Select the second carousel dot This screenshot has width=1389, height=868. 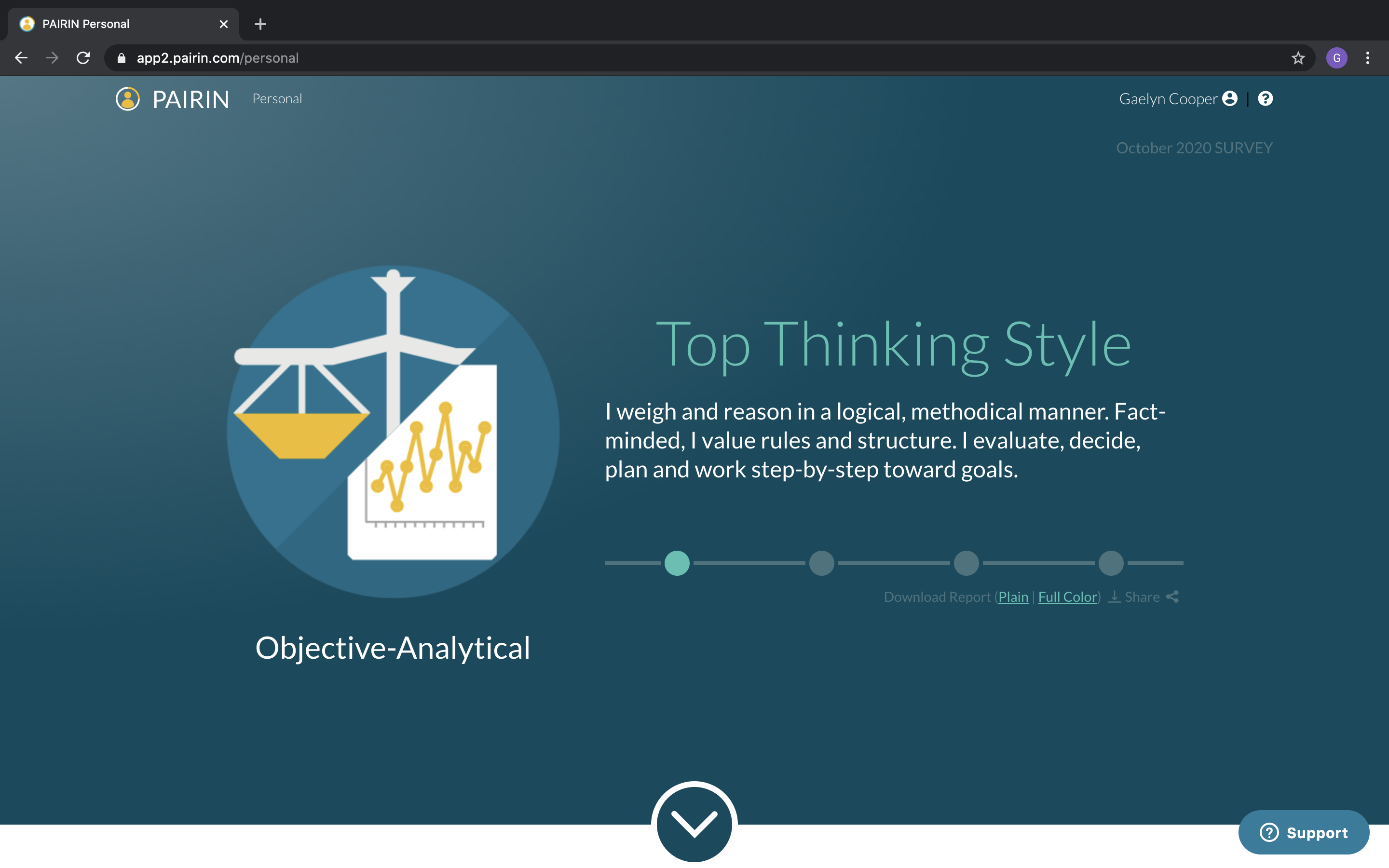pyautogui.click(x=821, y=563)
